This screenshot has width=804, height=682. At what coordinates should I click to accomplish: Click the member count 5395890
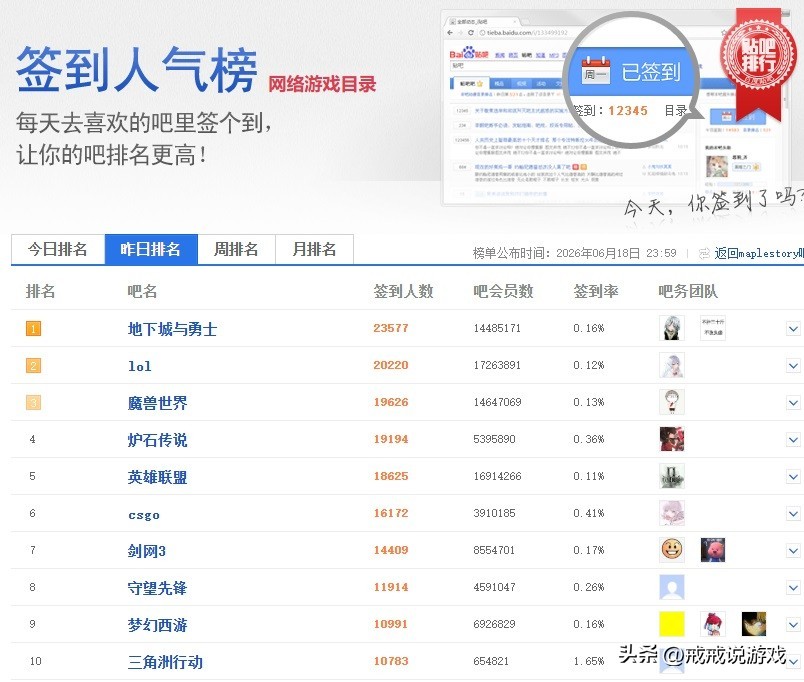(494, 439)
